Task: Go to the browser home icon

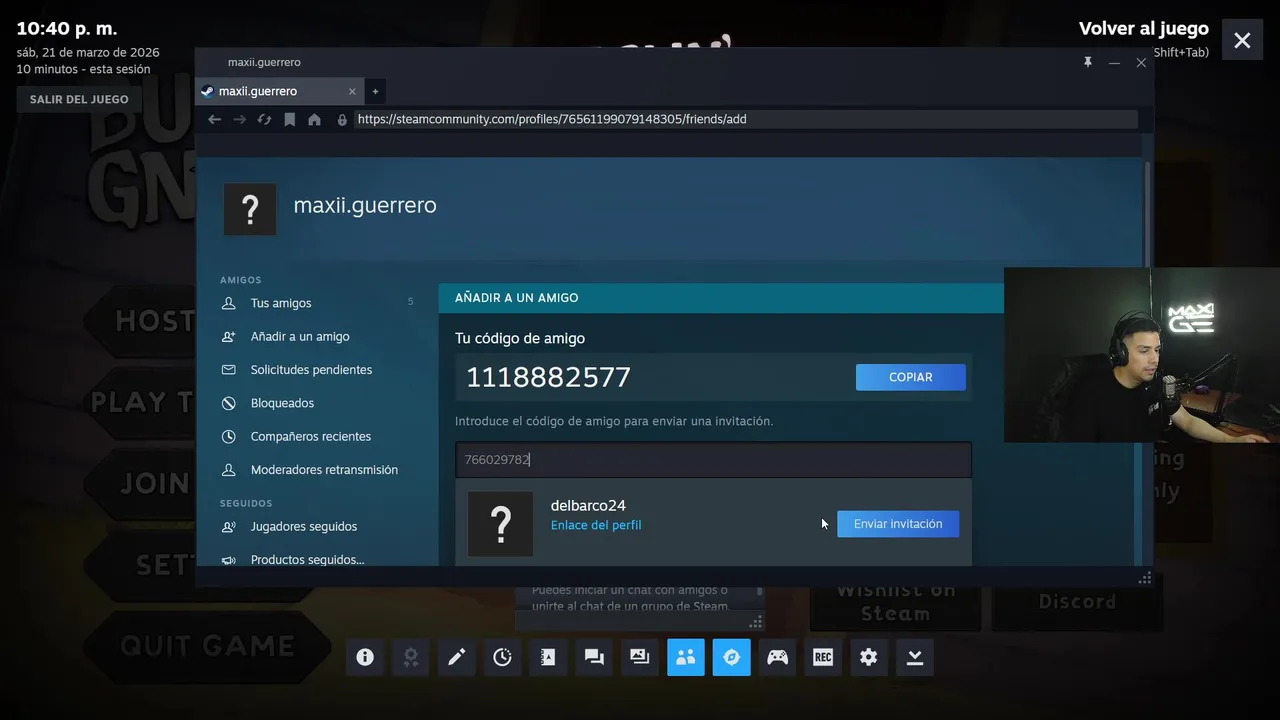Action: point(314,119)
